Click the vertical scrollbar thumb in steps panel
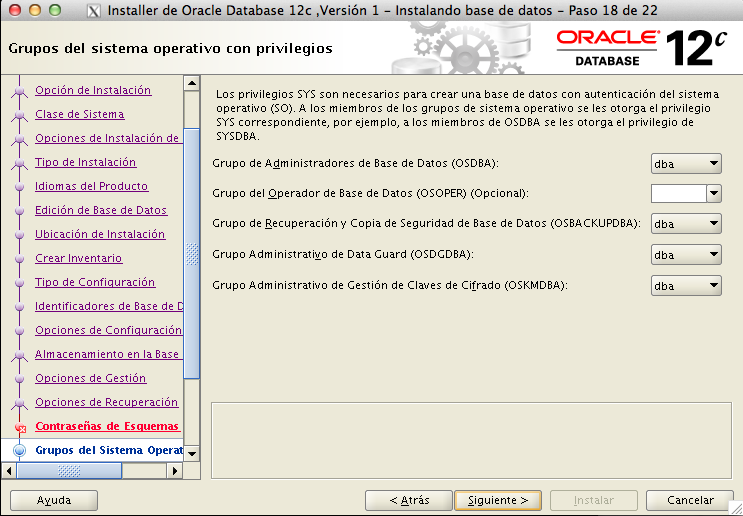Viewport: 743px width, 516px height. tap(191, 253)
